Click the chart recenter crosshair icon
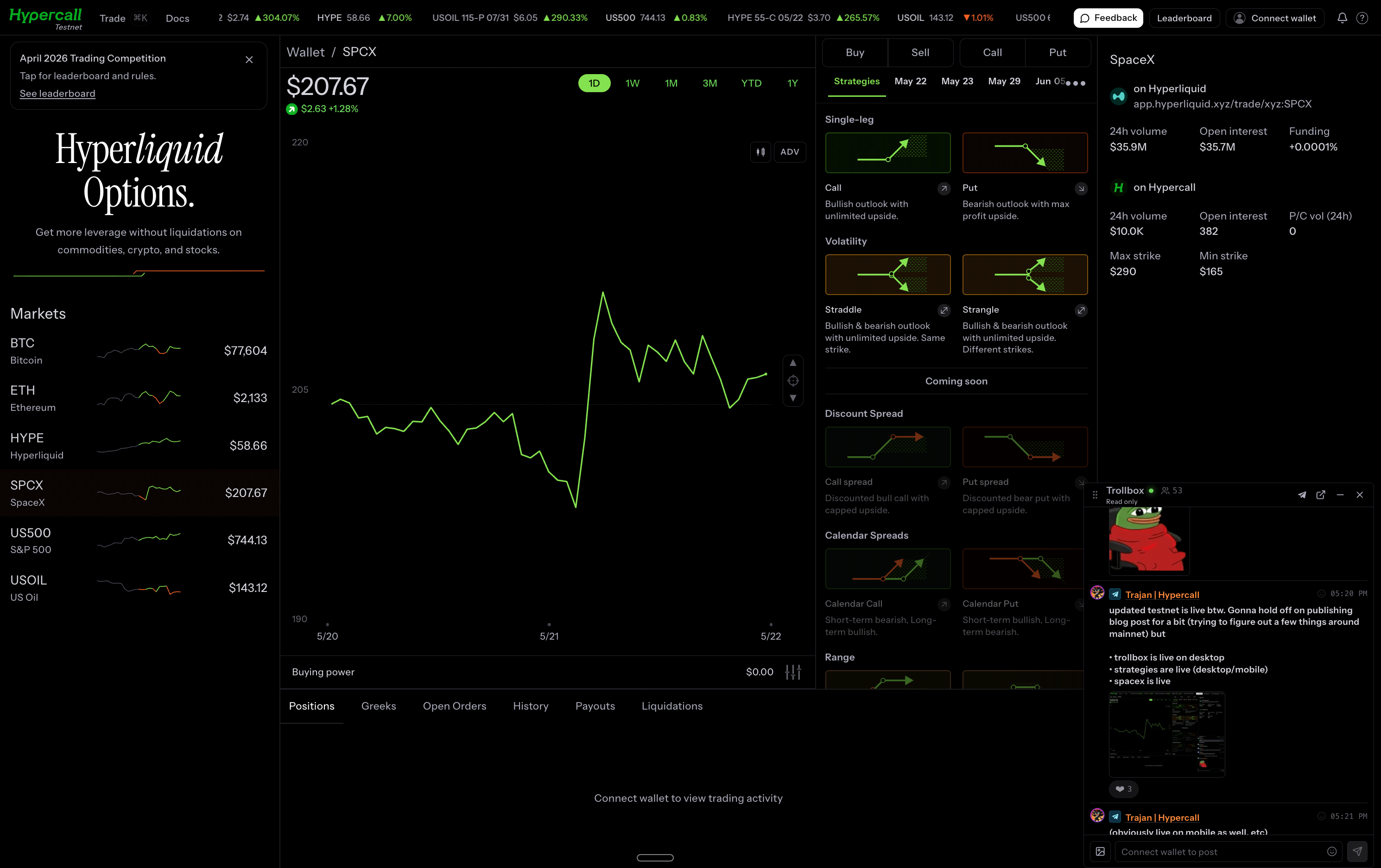1381x868 pixels. click(x=792, y=381)
